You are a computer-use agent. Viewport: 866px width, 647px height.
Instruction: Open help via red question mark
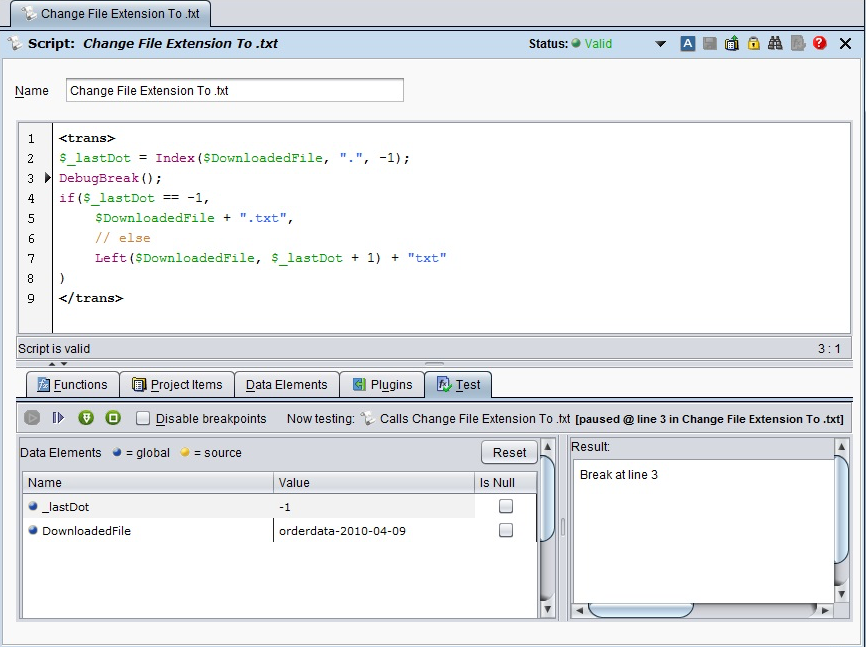(820, 44)
